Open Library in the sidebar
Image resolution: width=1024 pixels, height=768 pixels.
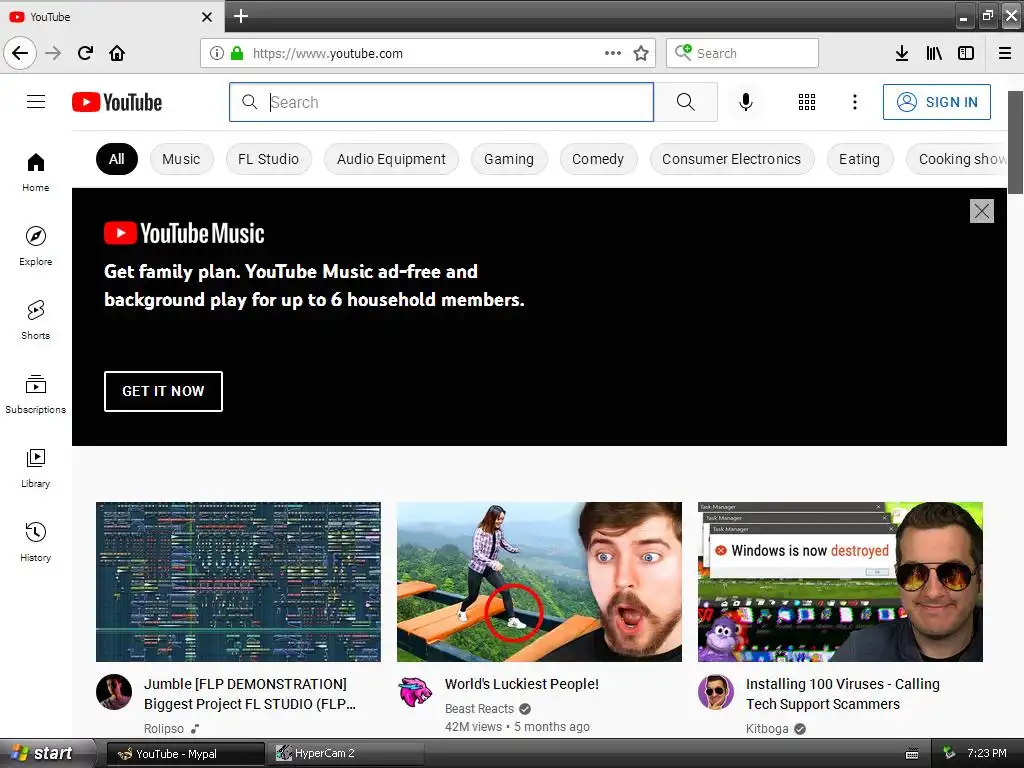(36, 468)
